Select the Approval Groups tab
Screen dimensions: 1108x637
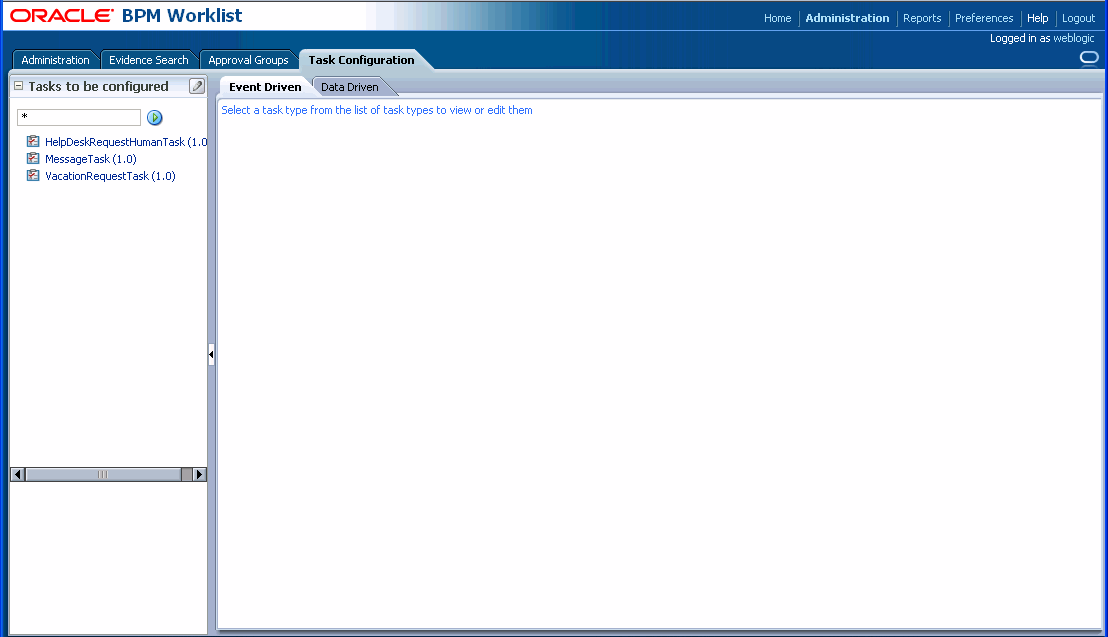click(248, 59)
